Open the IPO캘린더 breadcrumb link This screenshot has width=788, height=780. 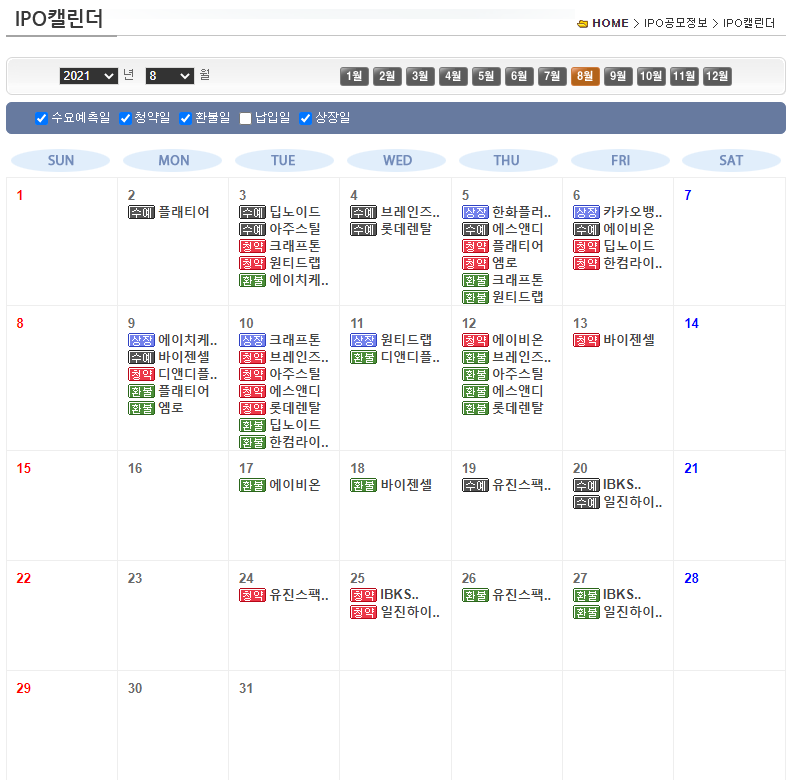pos(749,23)
